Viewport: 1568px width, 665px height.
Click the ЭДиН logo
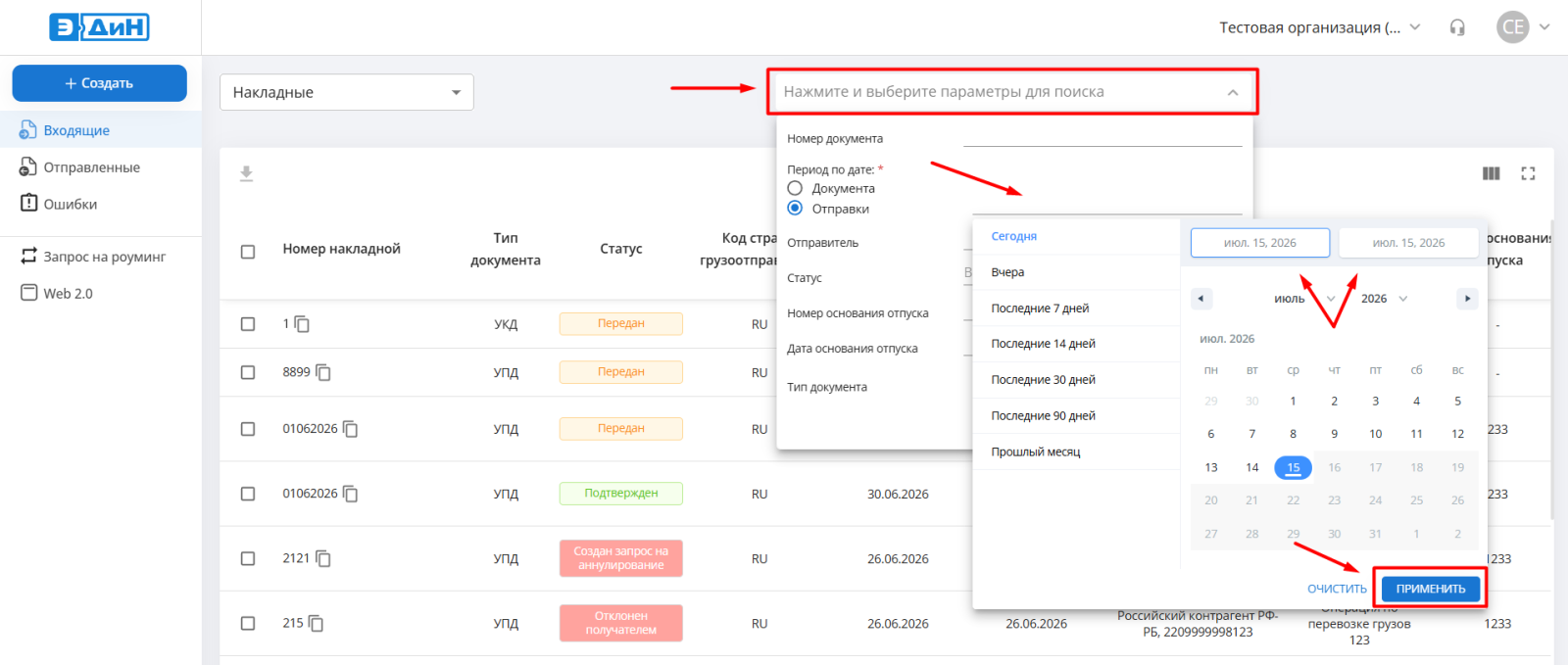point(99,26)
